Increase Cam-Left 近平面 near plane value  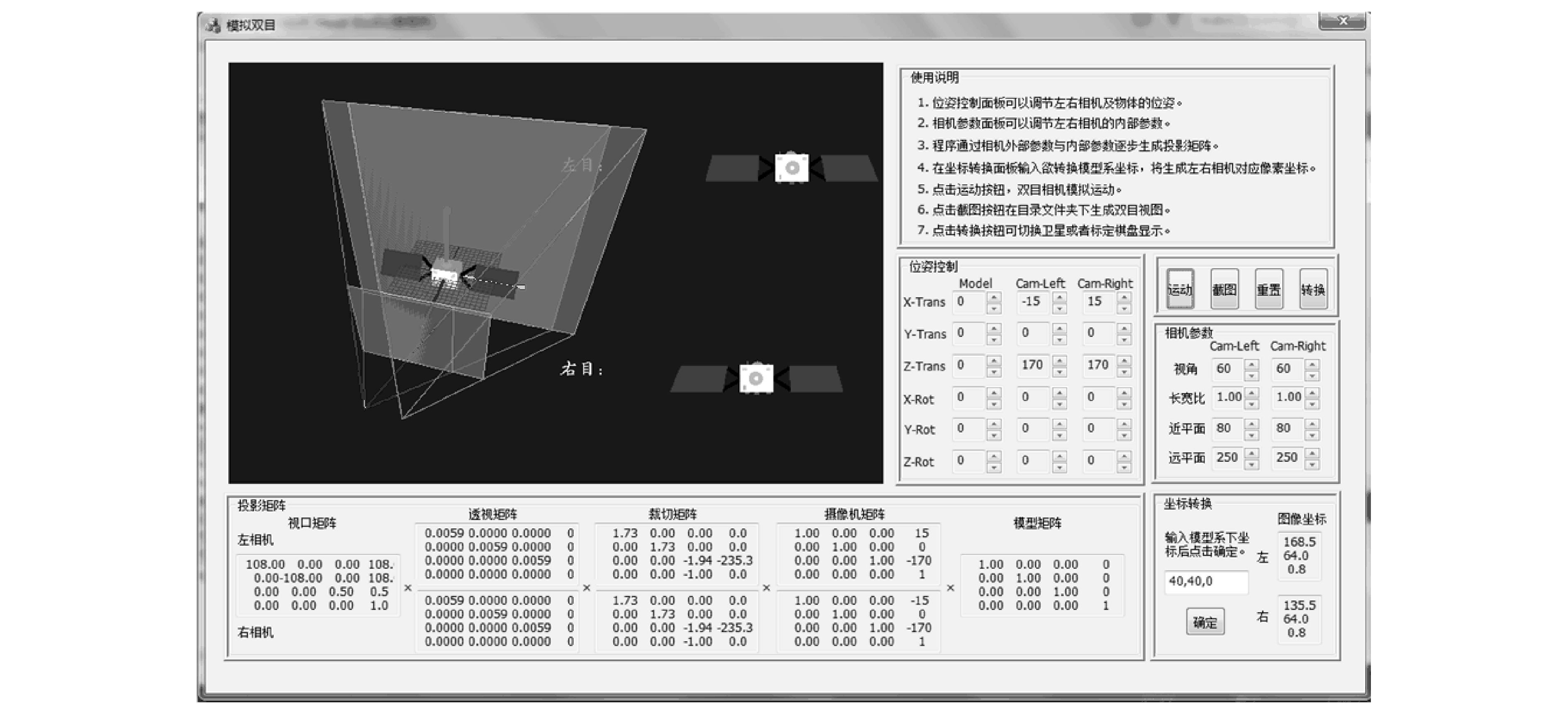point(1251,424)
